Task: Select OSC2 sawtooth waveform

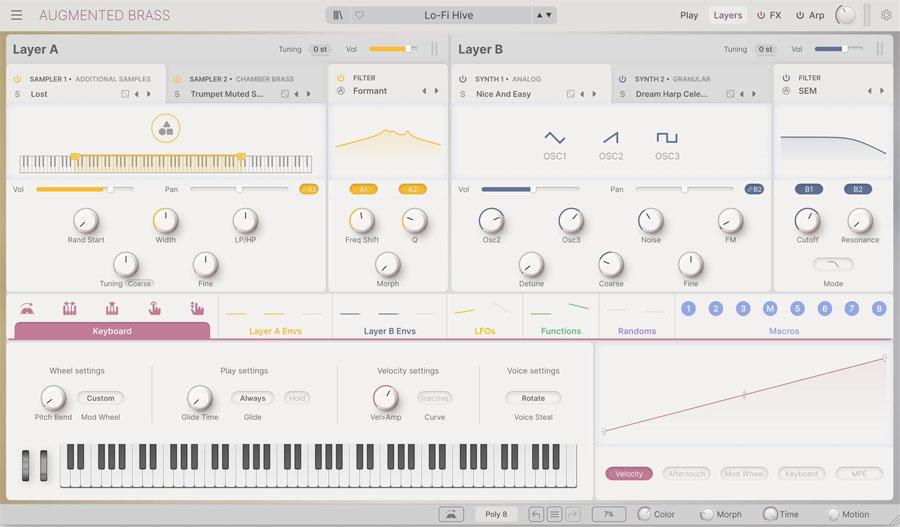Action: [611, 138]
